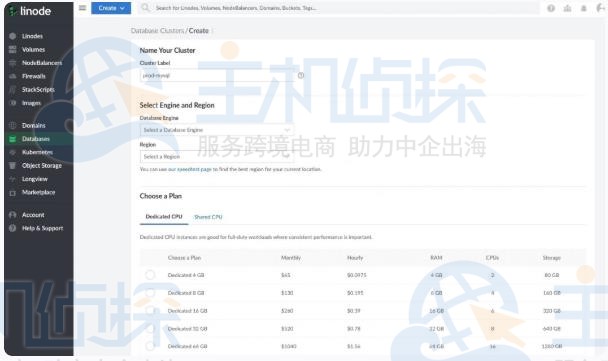Click the Help & Support icon

[12, 228]
